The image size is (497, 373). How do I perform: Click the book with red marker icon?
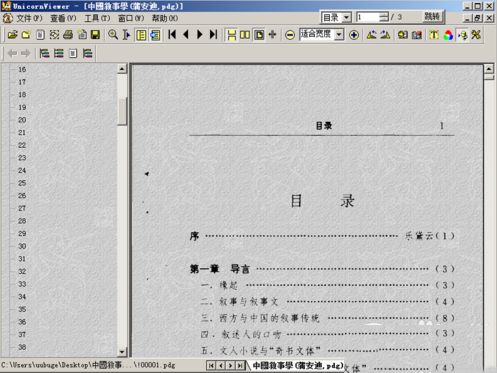pos(417,35)
